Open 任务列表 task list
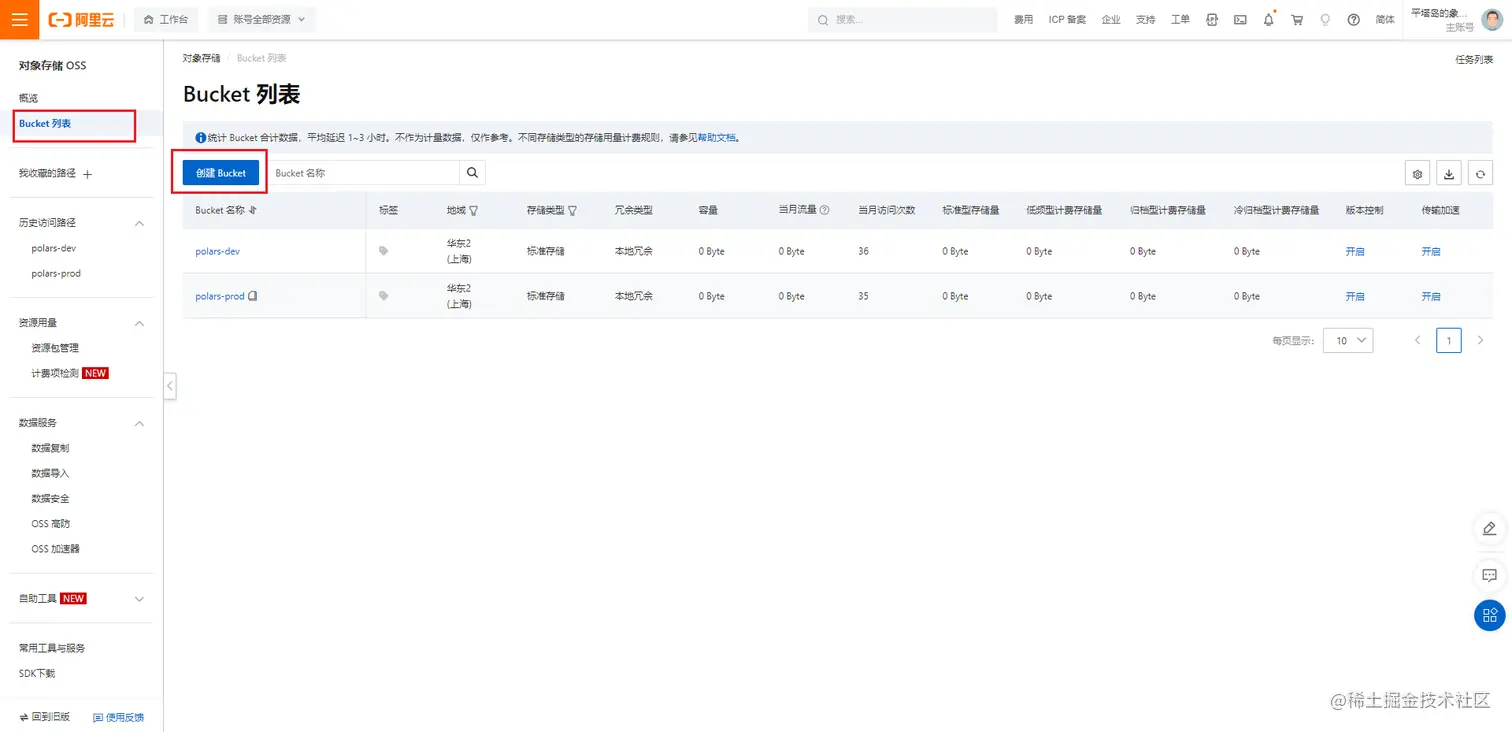Screen dimensions: 1512x732 tap(1474, 59)
